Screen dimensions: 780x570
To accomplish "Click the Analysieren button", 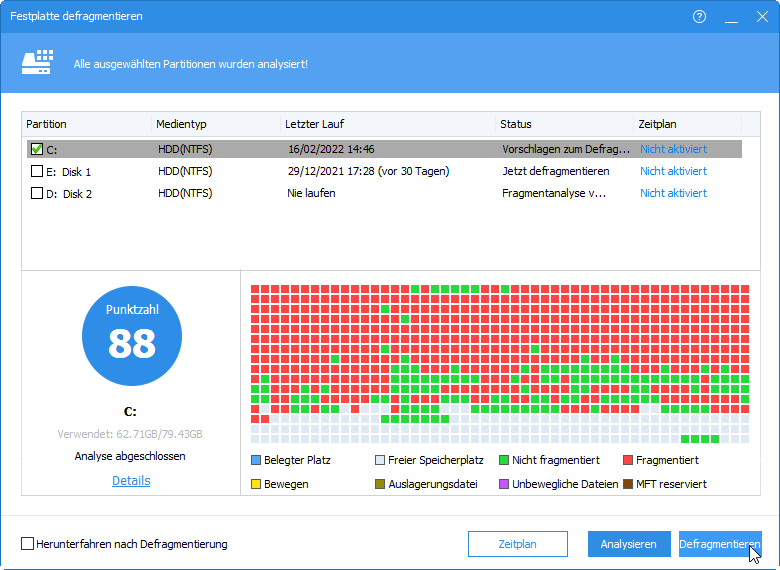I will click(628, 544).
